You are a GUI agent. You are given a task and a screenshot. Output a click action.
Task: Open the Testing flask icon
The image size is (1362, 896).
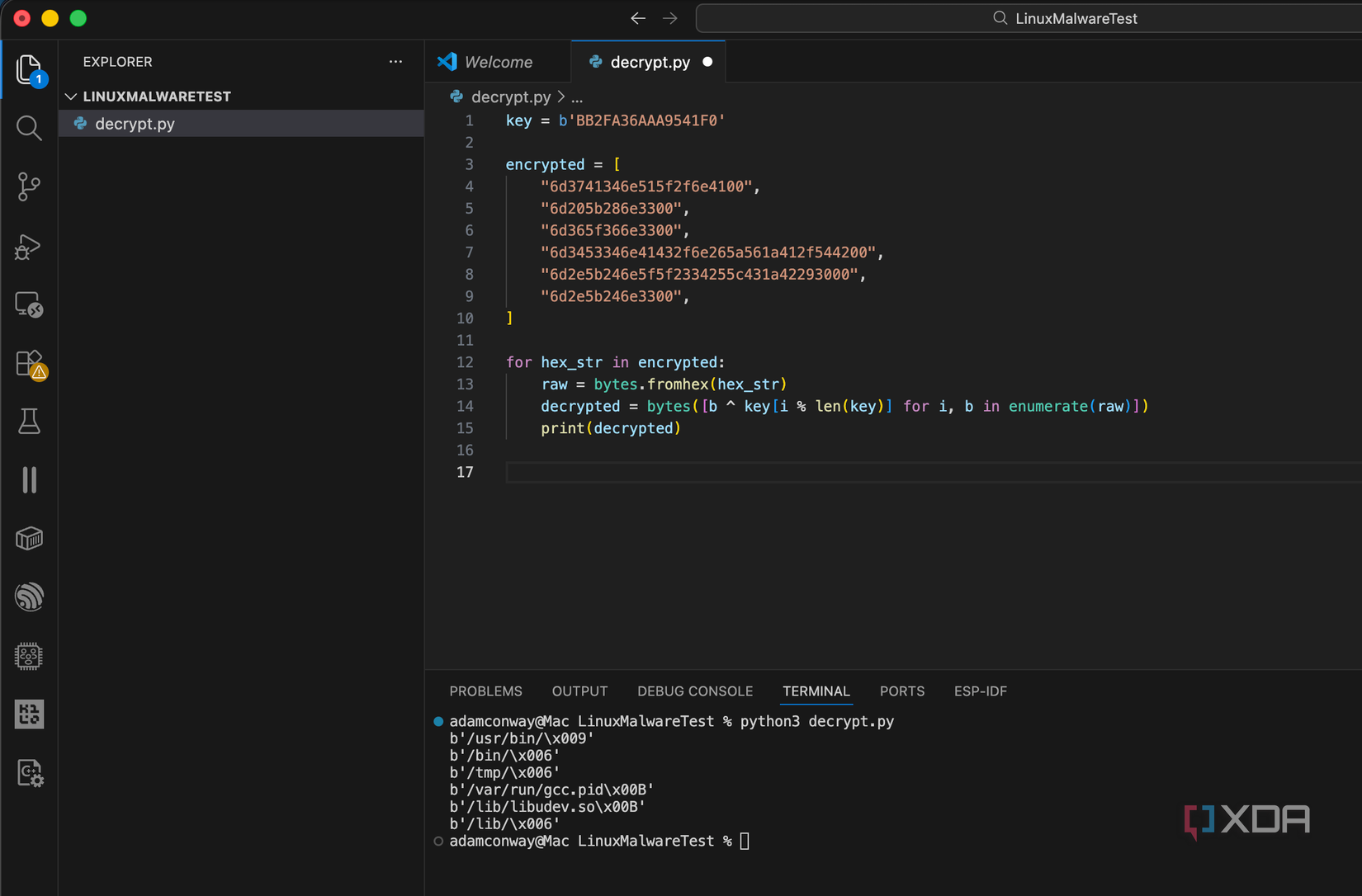[29, 422]
